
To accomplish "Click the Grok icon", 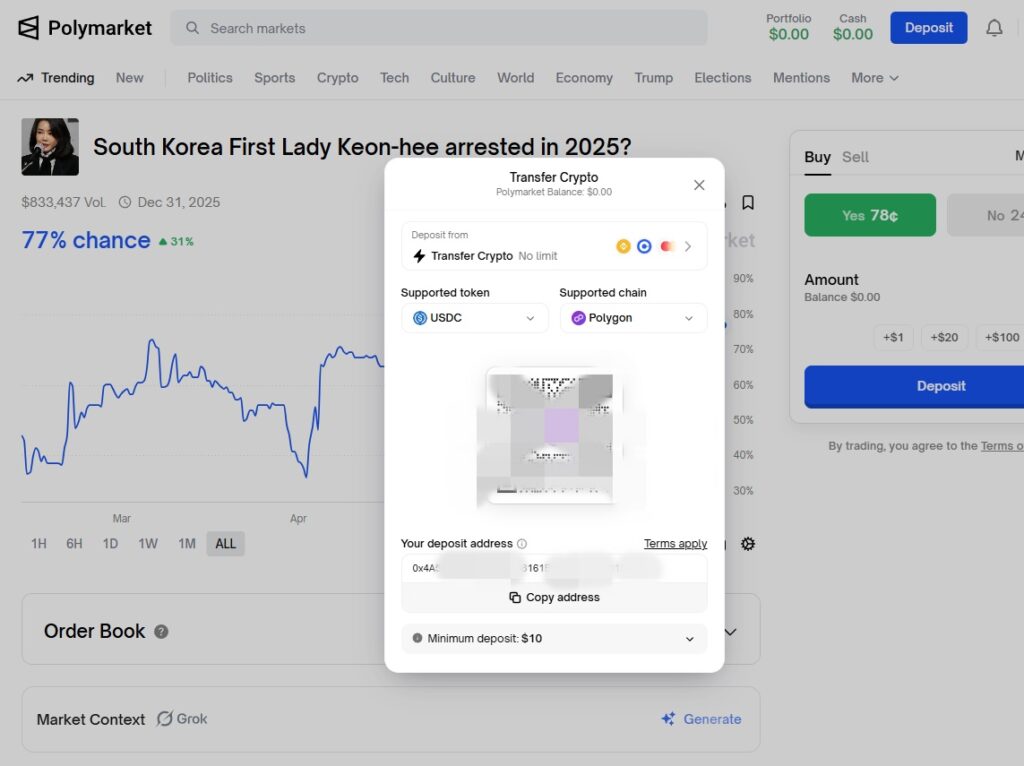I will pos(165,718).
